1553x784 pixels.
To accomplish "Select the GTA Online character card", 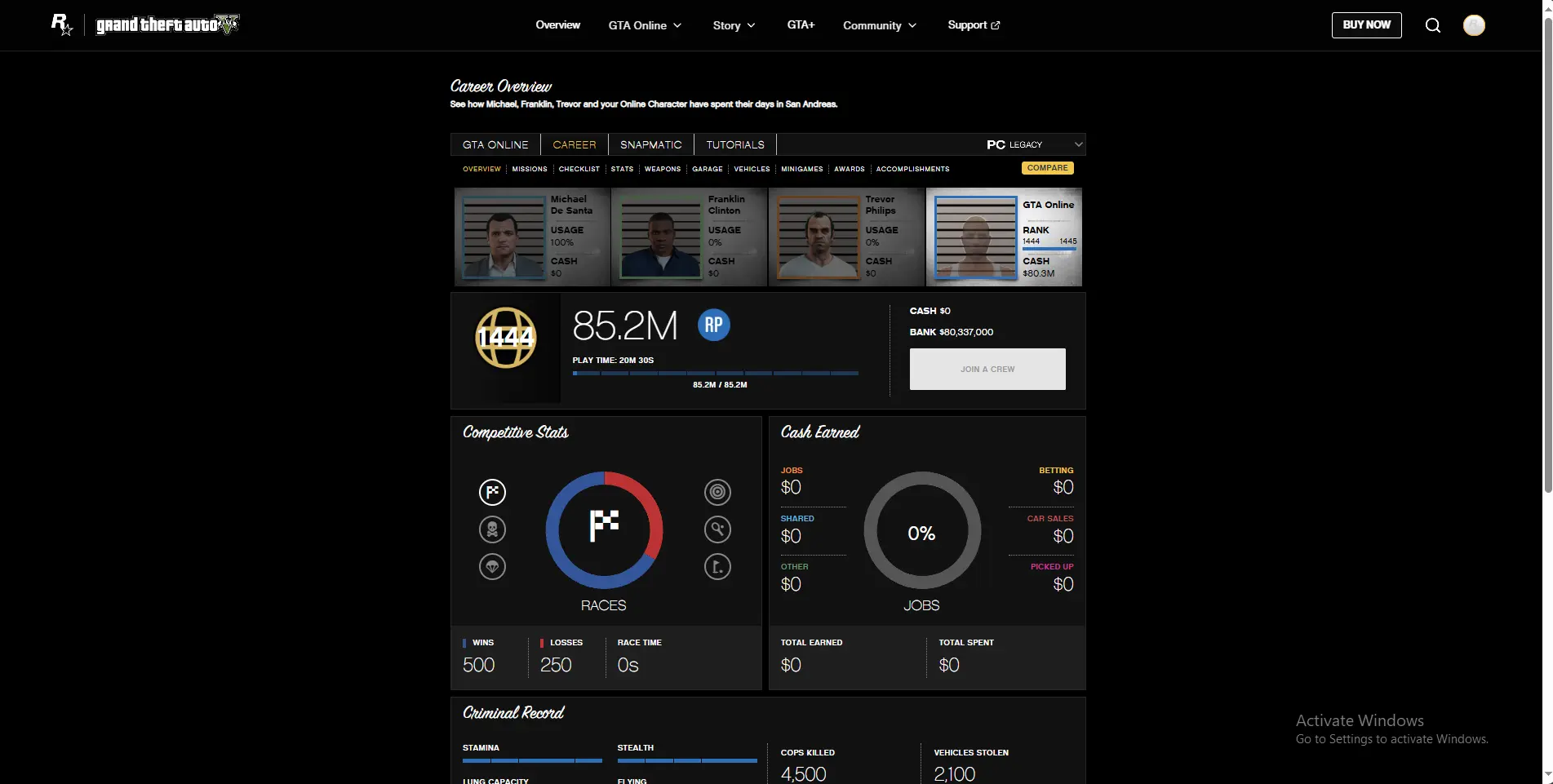I will click(x=1004, y=237).
